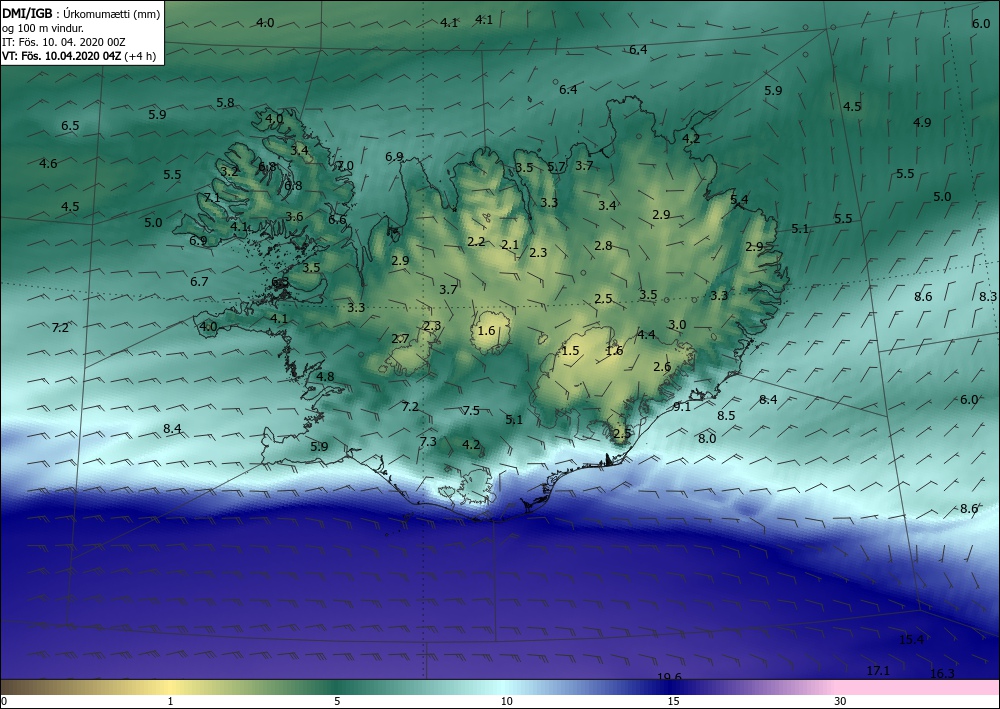The height and width of the screenshot is (709, 1000).
Task: Click the color scale label '15'
Action: [673, 701]
